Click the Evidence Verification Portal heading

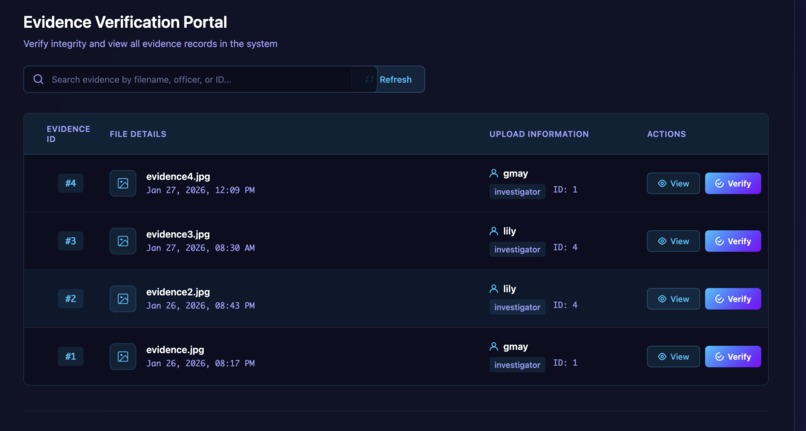coord(125,22)
